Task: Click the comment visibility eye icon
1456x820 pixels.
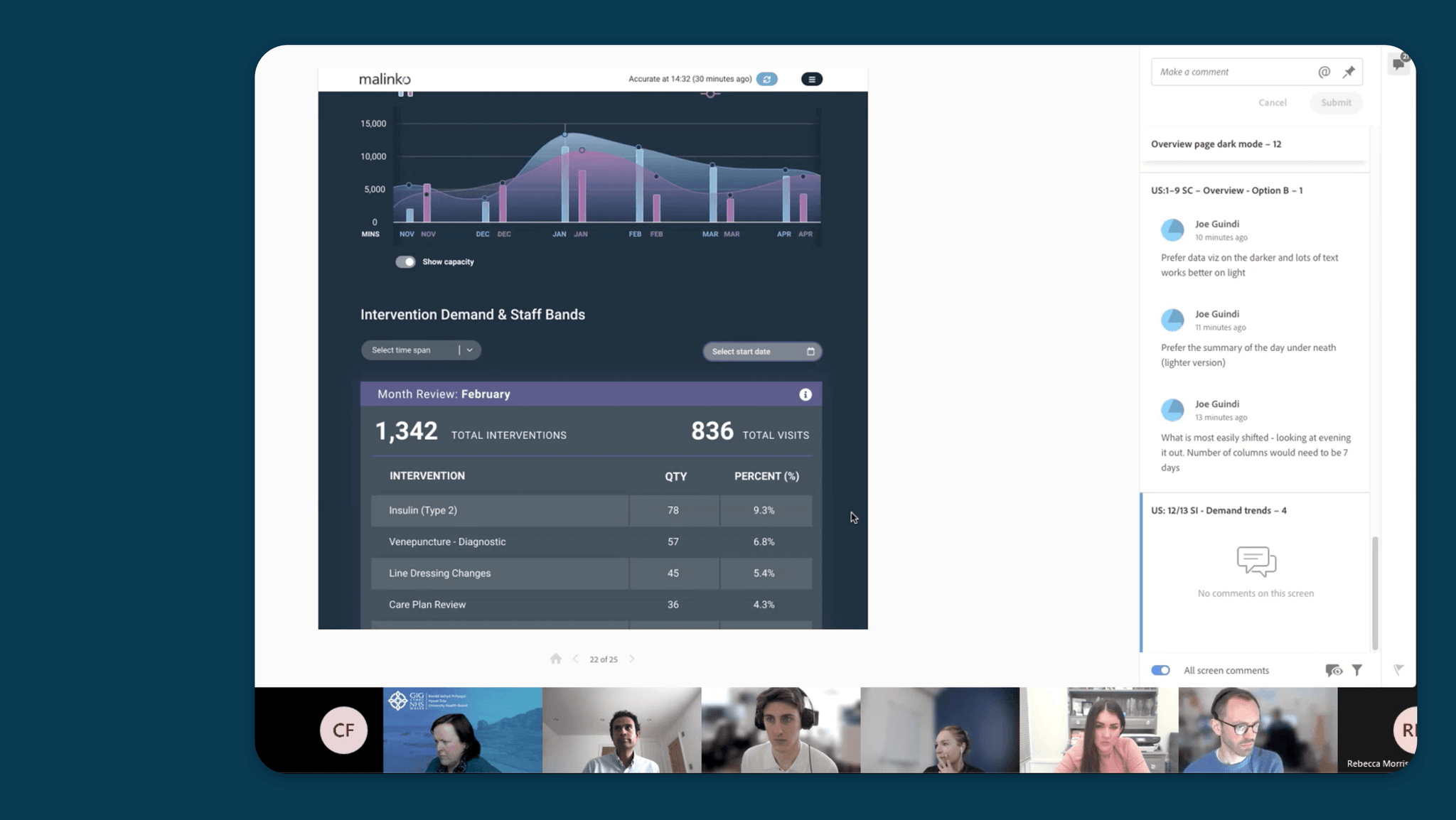Action: point(1334,670)
